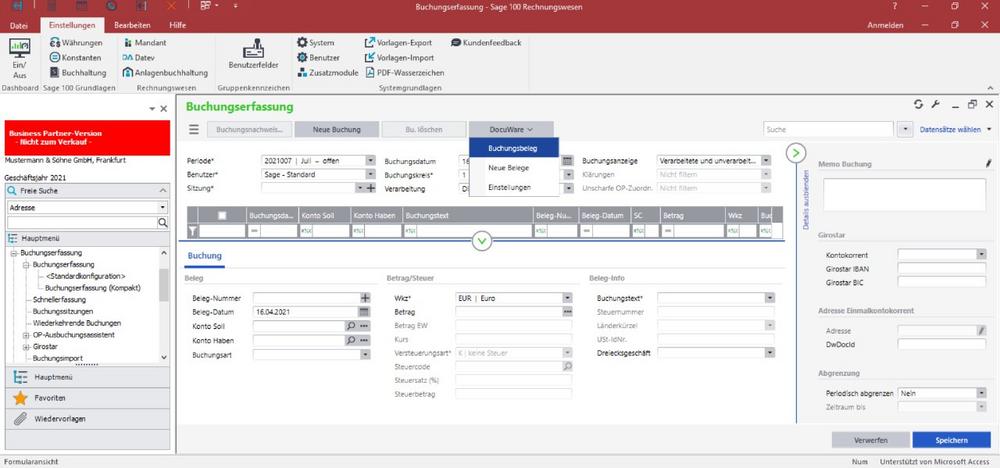
Task: Click the DocuWare dropdown button
Action: click(x=511, y=129)
